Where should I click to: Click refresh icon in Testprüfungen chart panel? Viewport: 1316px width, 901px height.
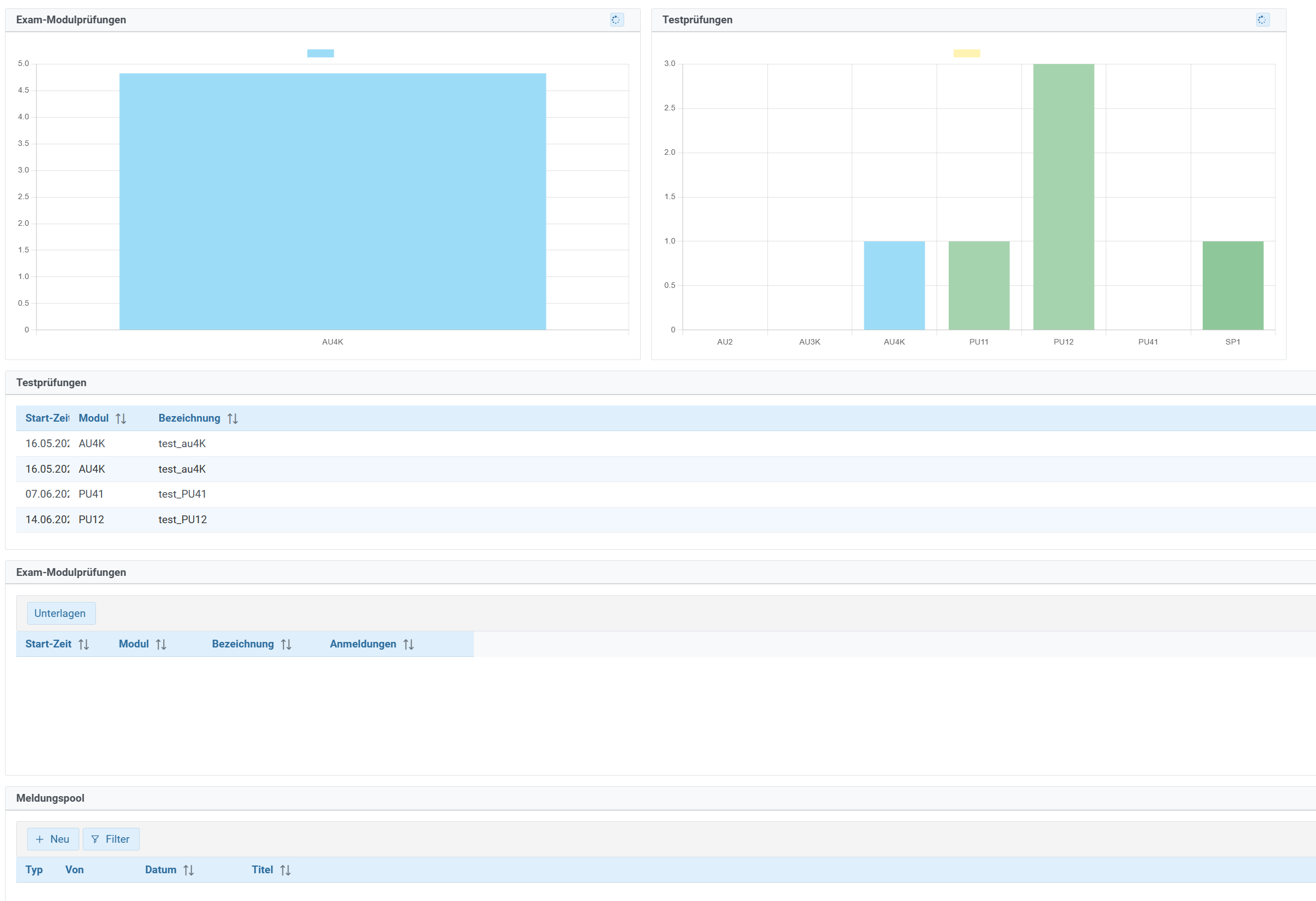point(1262,20)
